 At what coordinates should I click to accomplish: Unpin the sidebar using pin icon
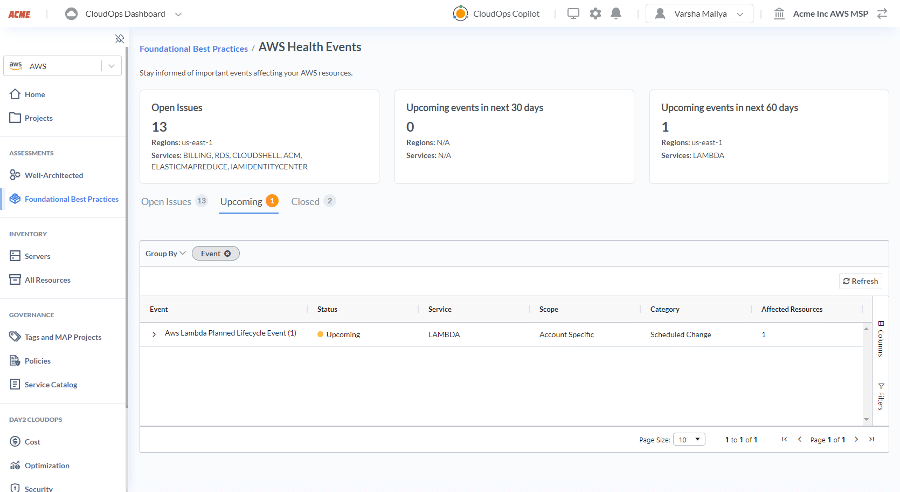pos(119,39)
